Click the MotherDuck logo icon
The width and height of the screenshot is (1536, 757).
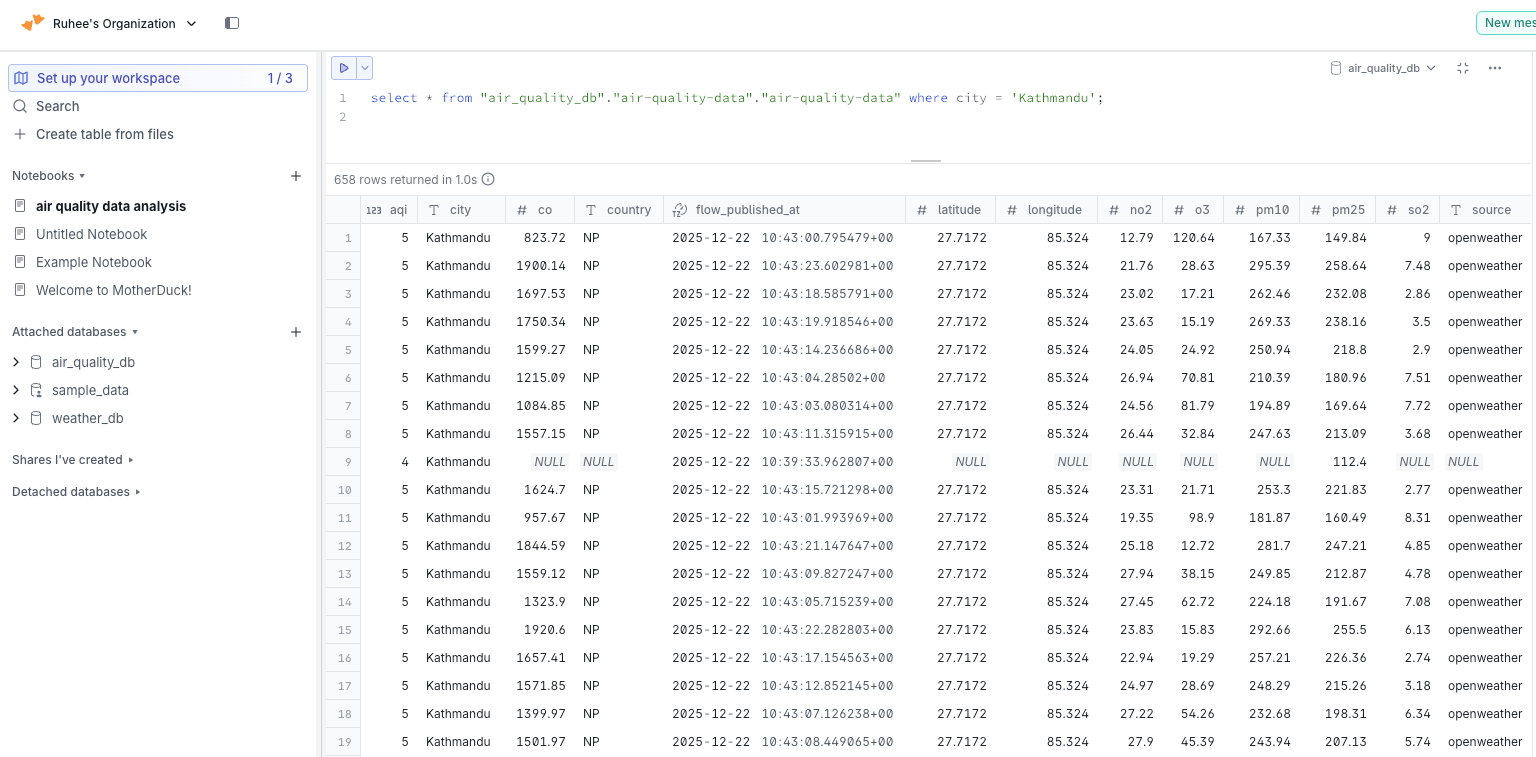coord(33,22)
